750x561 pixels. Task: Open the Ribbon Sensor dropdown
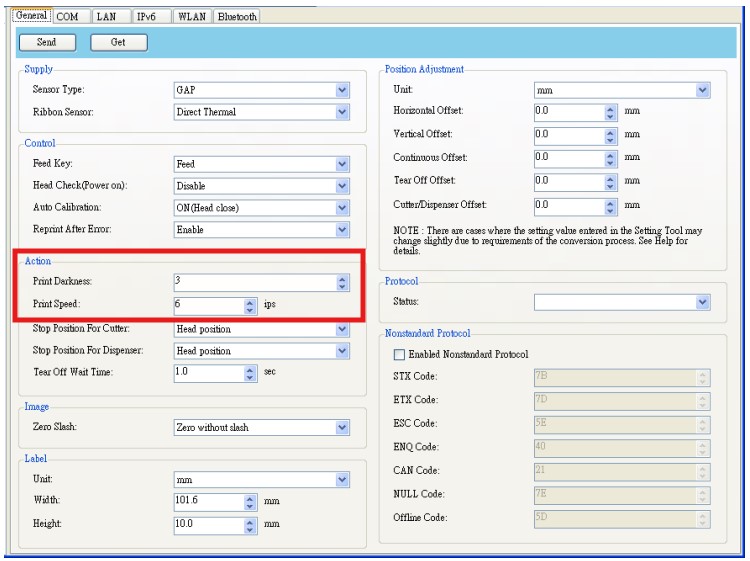pyautogui.click(x=343, y=112)
